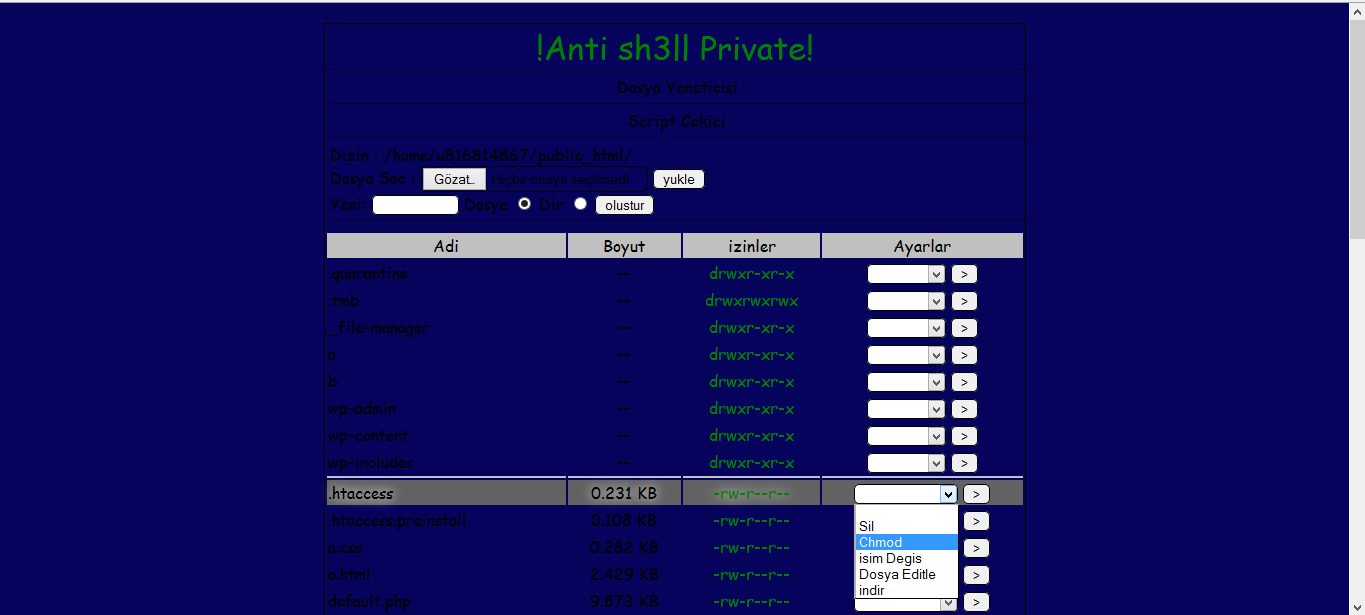Click the izinler column header
1365x615 pixels.
tap(752, 246)
